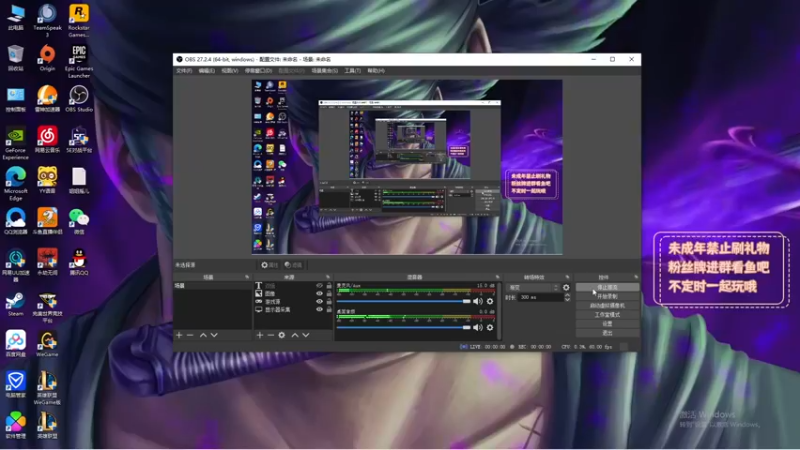Open the 麦克风/Aux audio settings gear
This screenshot has width=800, height=450.
[490, 301]
